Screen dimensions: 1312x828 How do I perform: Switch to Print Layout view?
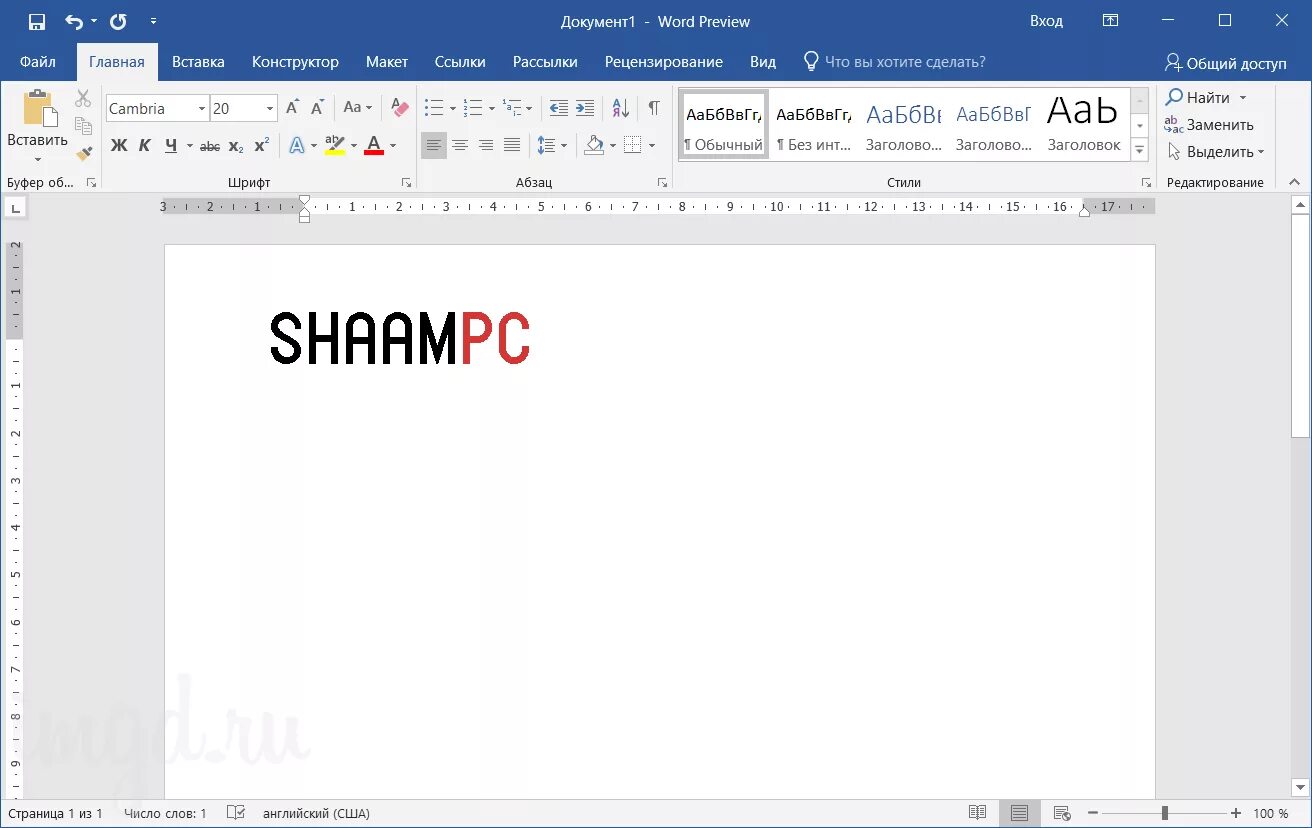coord(1019,813)
